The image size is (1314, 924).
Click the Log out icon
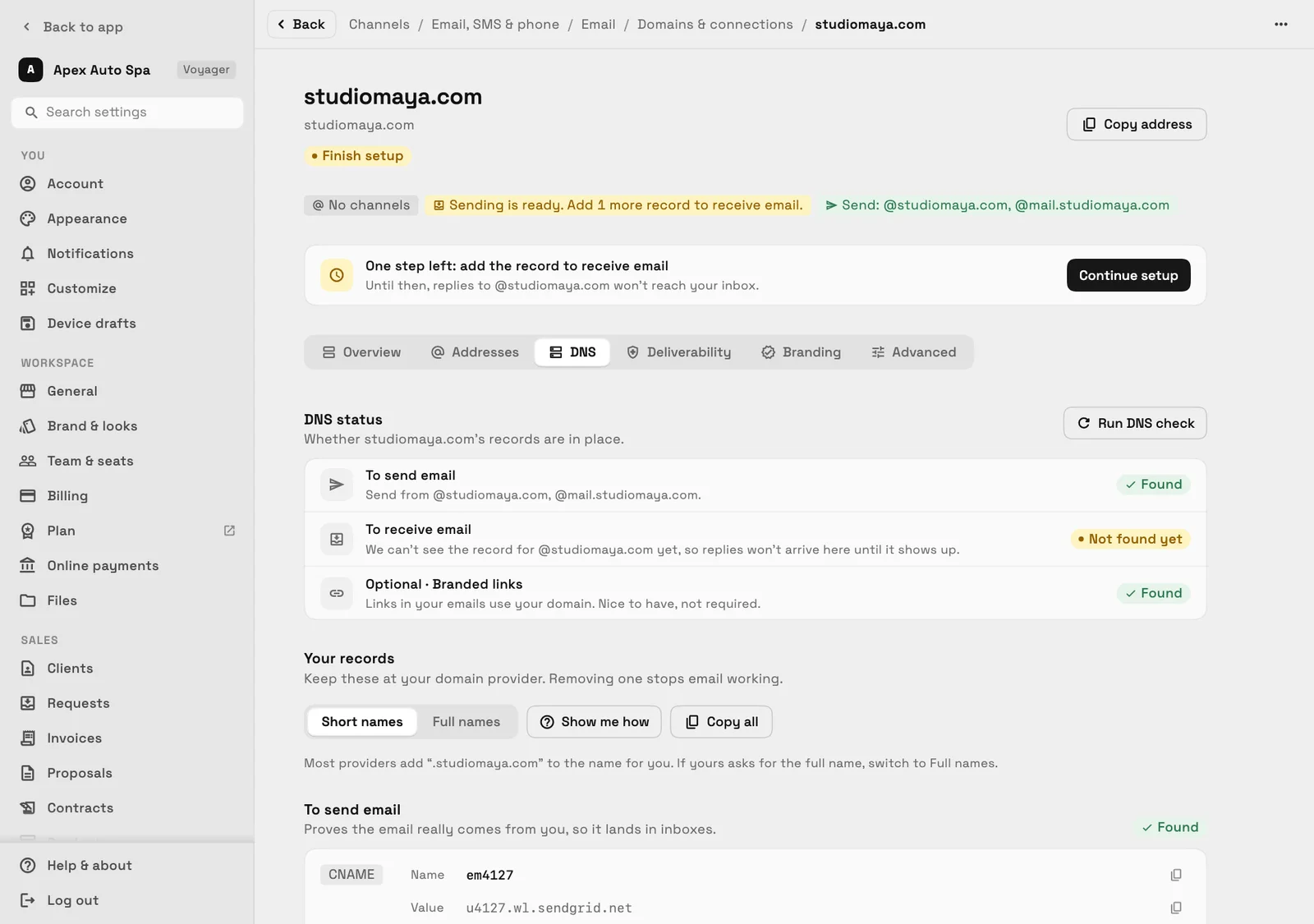(x=28, y=900)
